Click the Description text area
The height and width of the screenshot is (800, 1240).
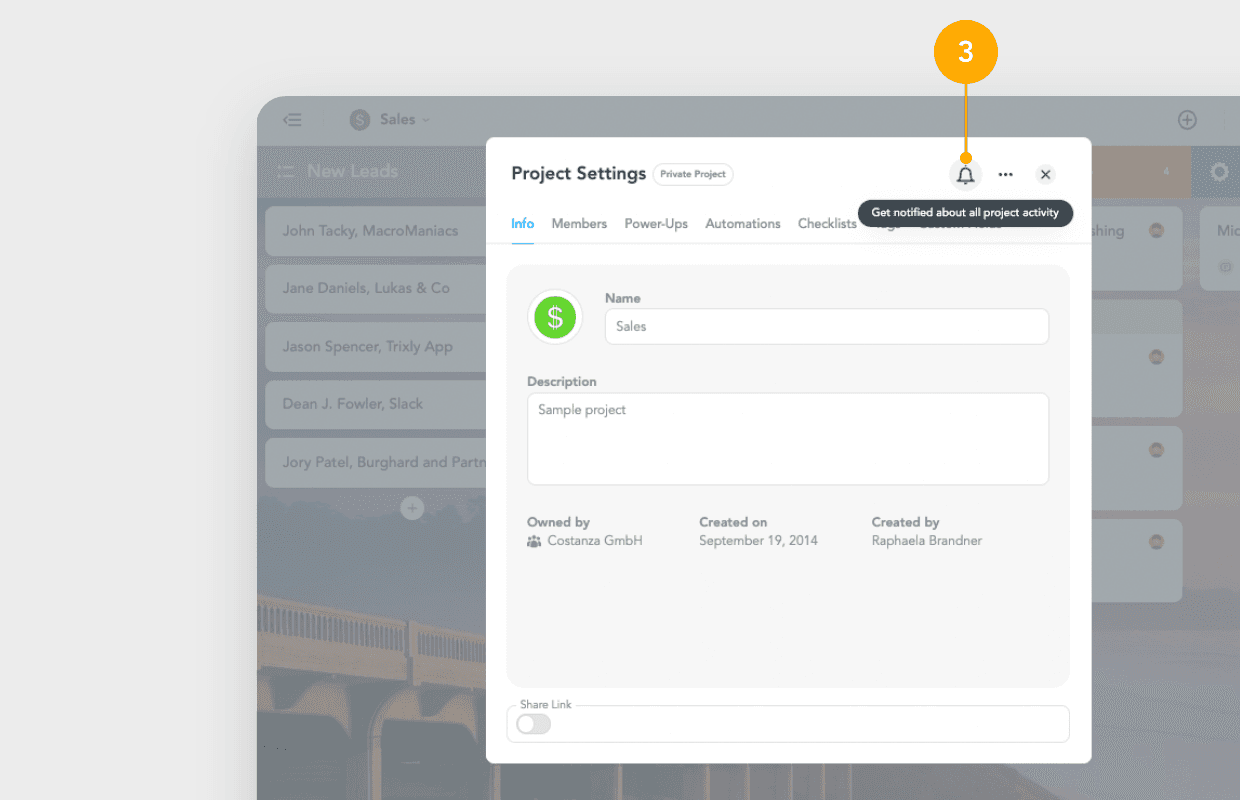point(787,438)
